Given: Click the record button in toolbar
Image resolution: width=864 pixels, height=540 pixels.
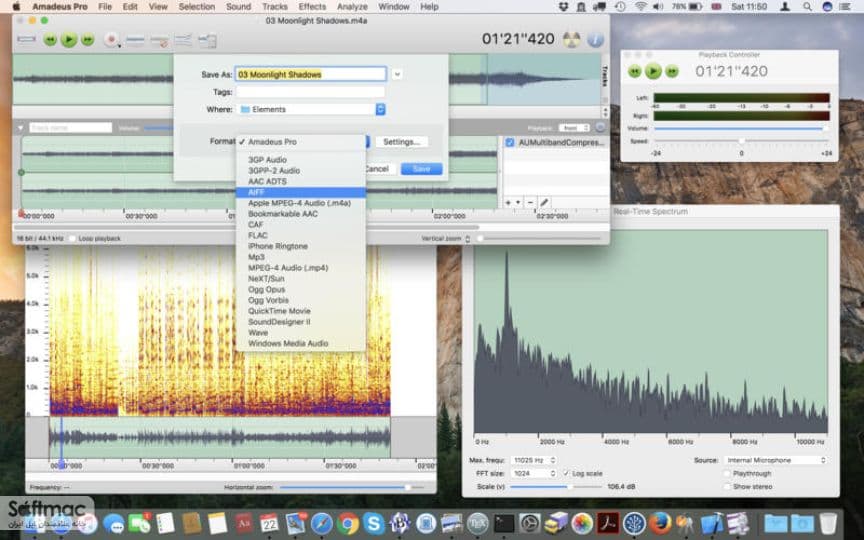Looking at the screenshot, I should pyautogui.click(x=112, y=40).
